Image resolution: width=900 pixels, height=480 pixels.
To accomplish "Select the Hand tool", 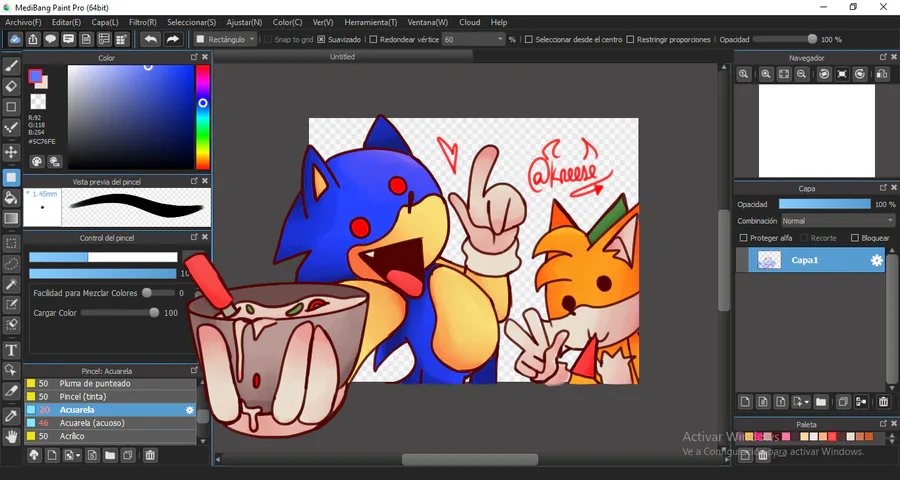I will [11, 436].
